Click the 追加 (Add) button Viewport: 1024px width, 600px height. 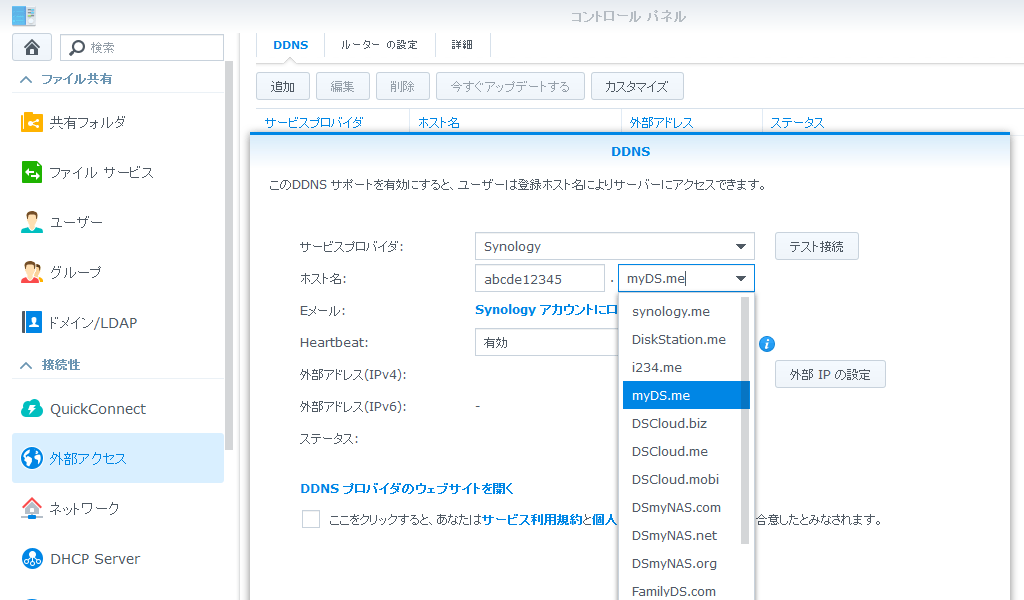click(283, 86)
